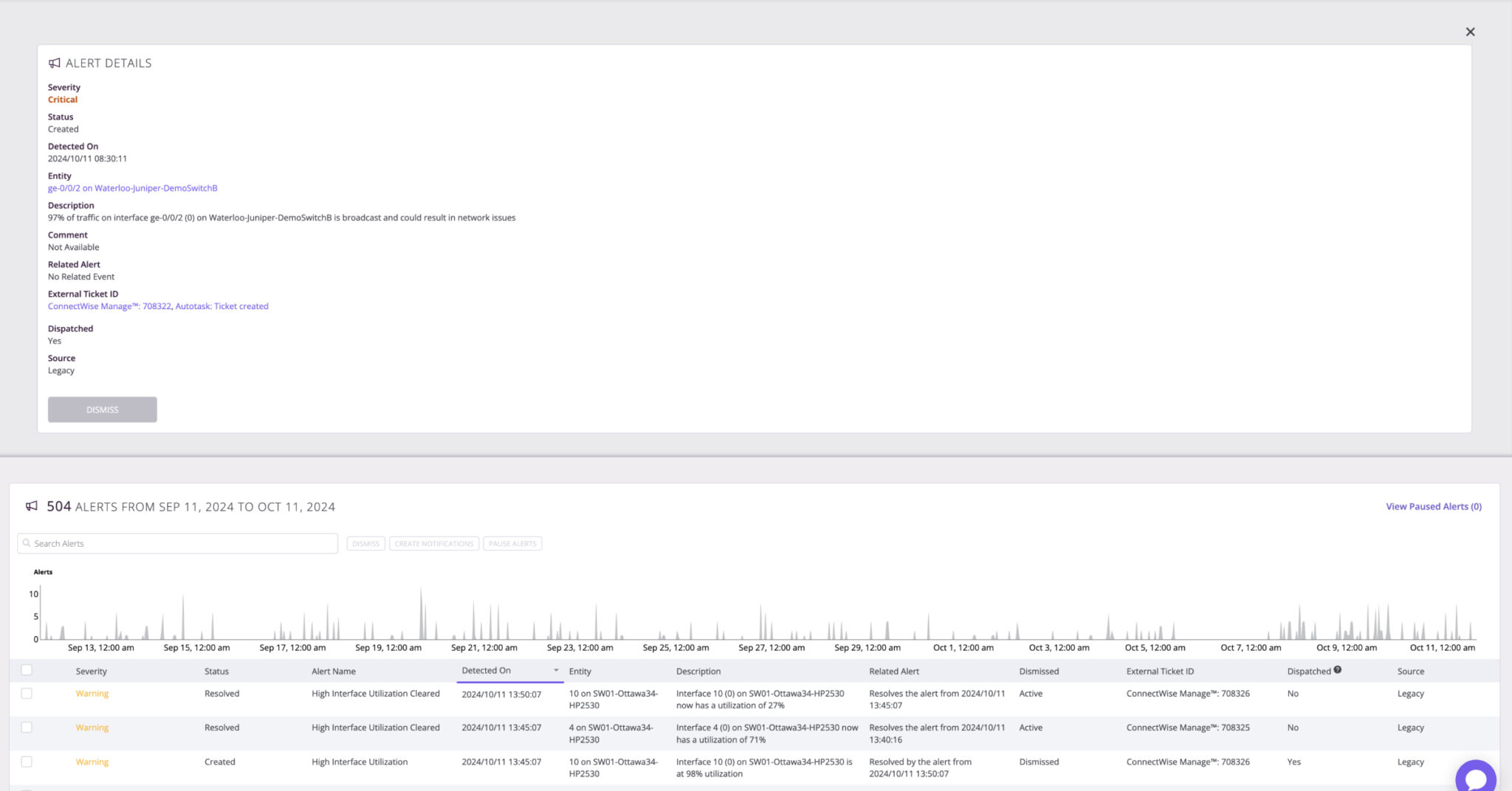Click the DISMISS button in alert details

coord(102,410)
